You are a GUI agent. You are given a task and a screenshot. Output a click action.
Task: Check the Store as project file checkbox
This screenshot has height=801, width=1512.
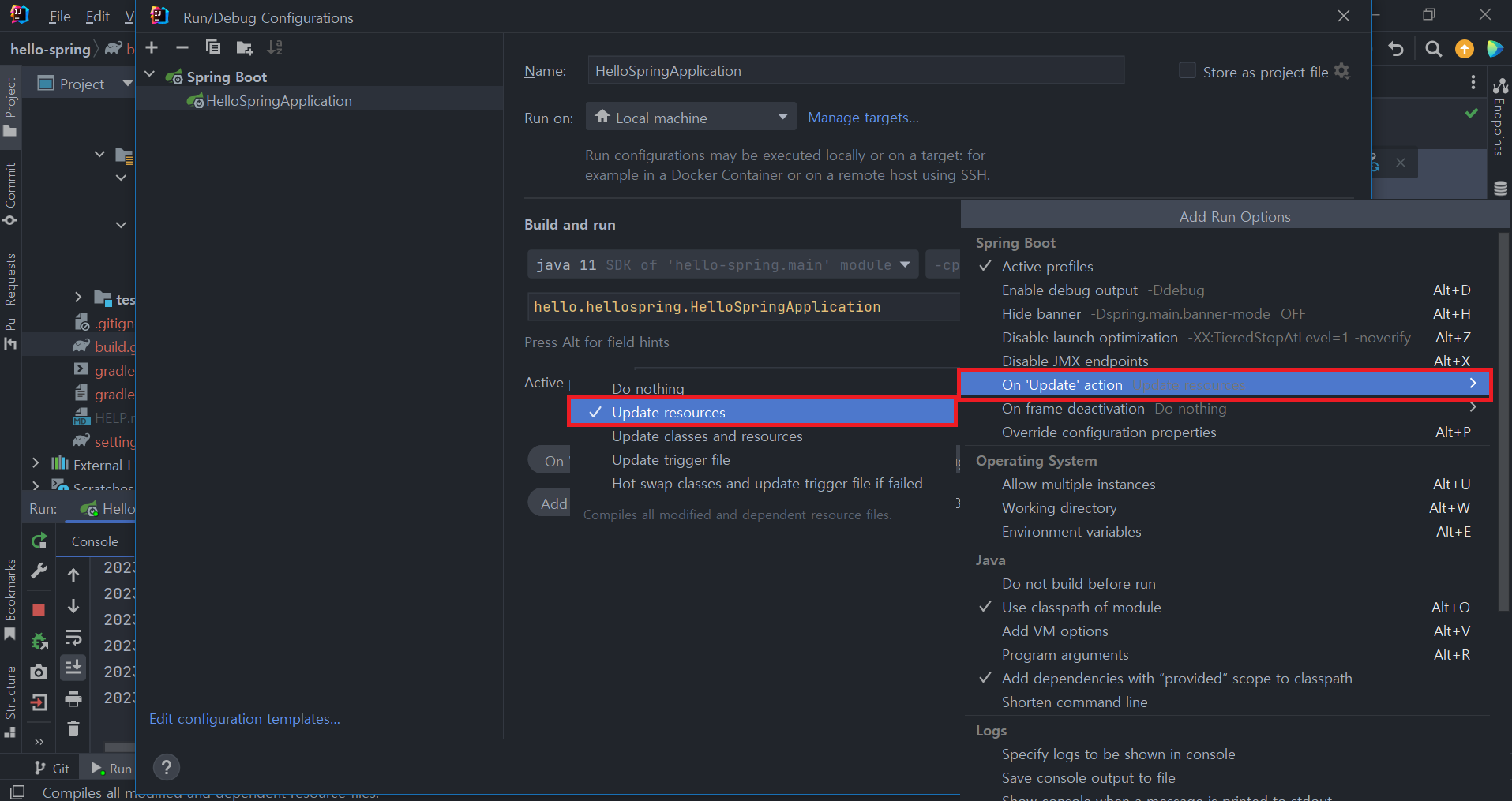tap(1187, 70)
